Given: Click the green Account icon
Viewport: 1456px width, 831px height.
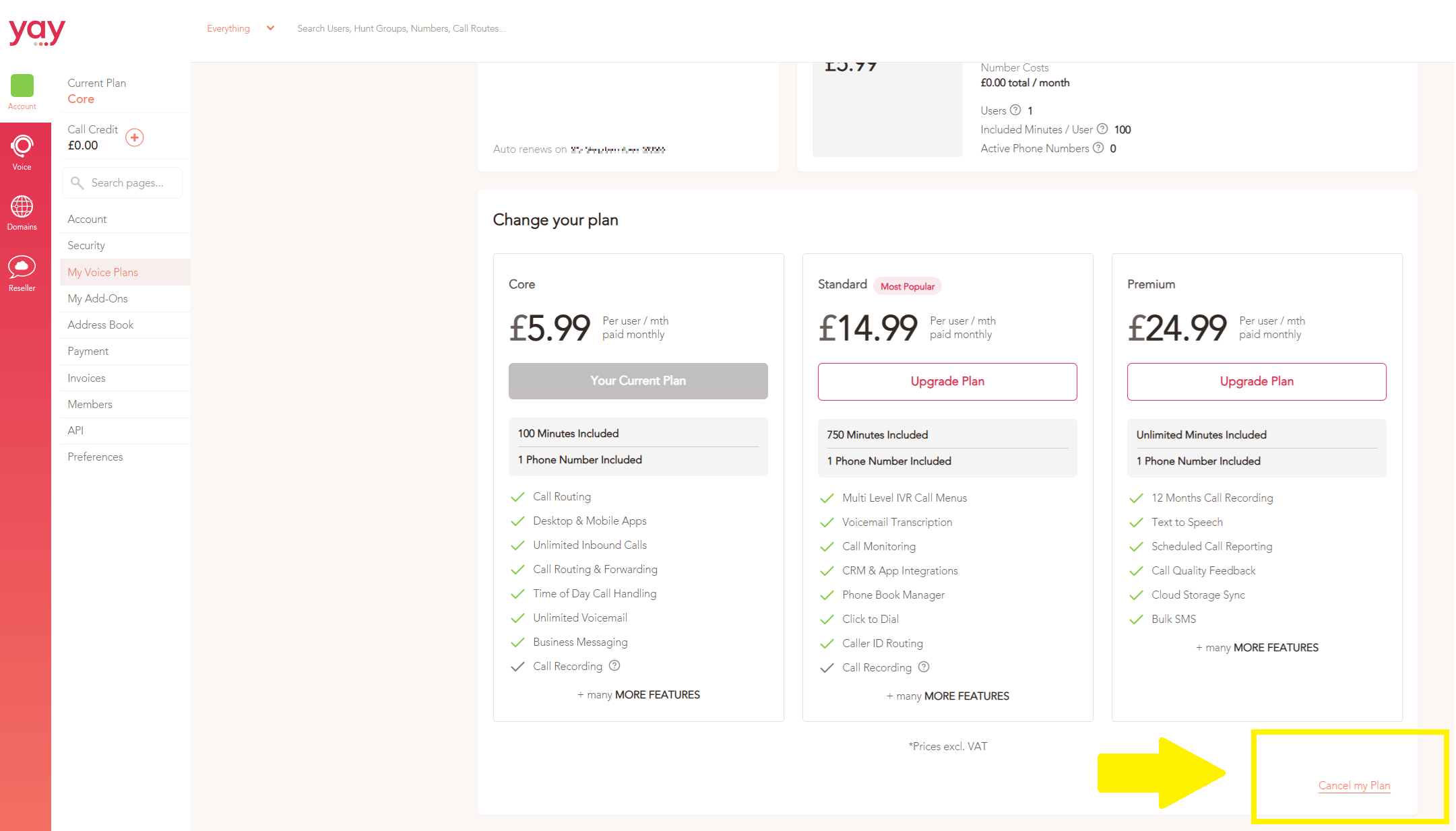Looking at the screenshot, I should 22,86.
